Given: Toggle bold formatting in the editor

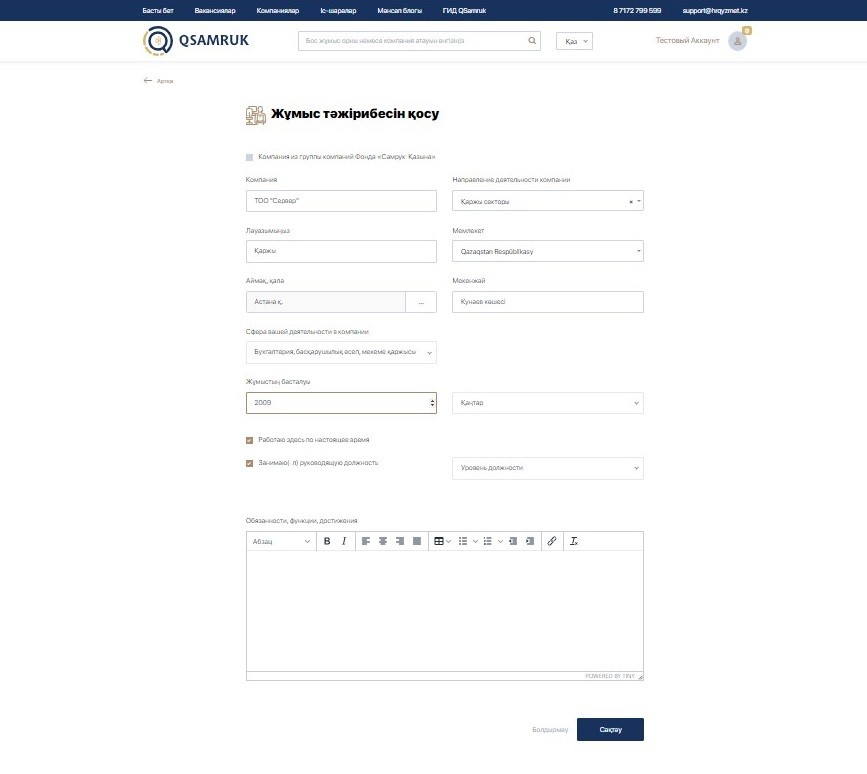Looking at the screenshot, I should point(327,541).
